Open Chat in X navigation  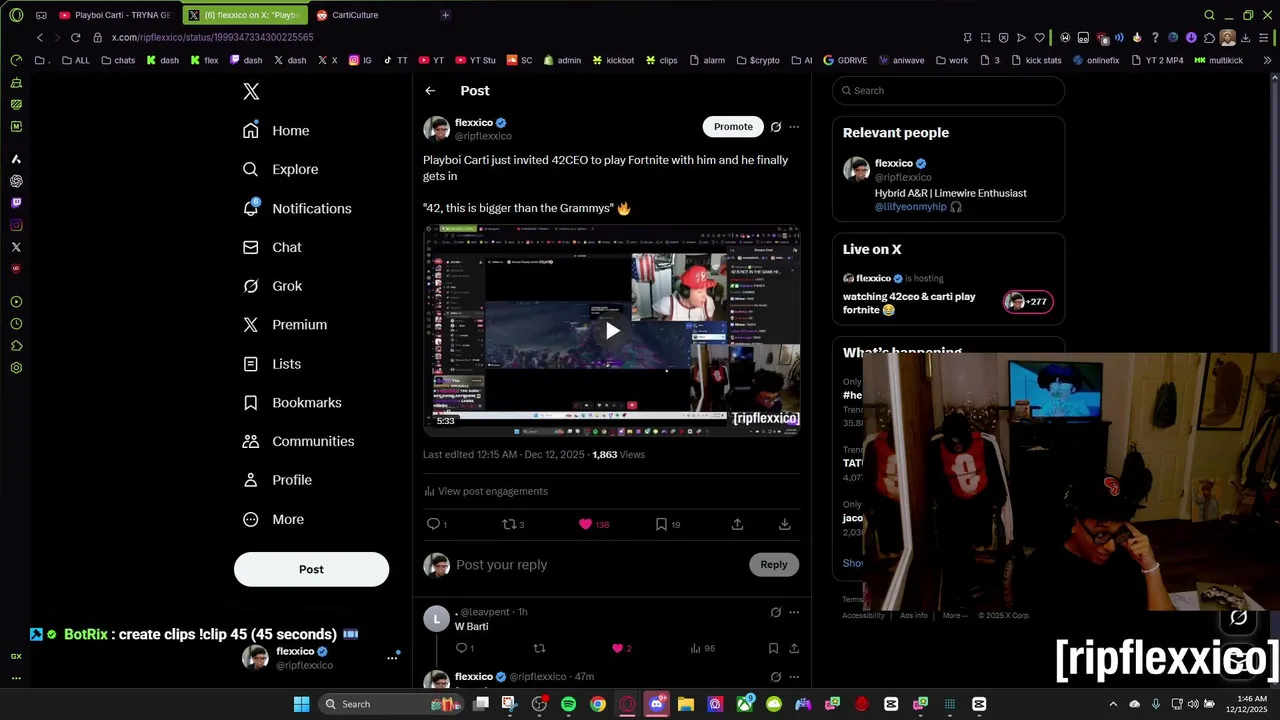click(272, 247)
